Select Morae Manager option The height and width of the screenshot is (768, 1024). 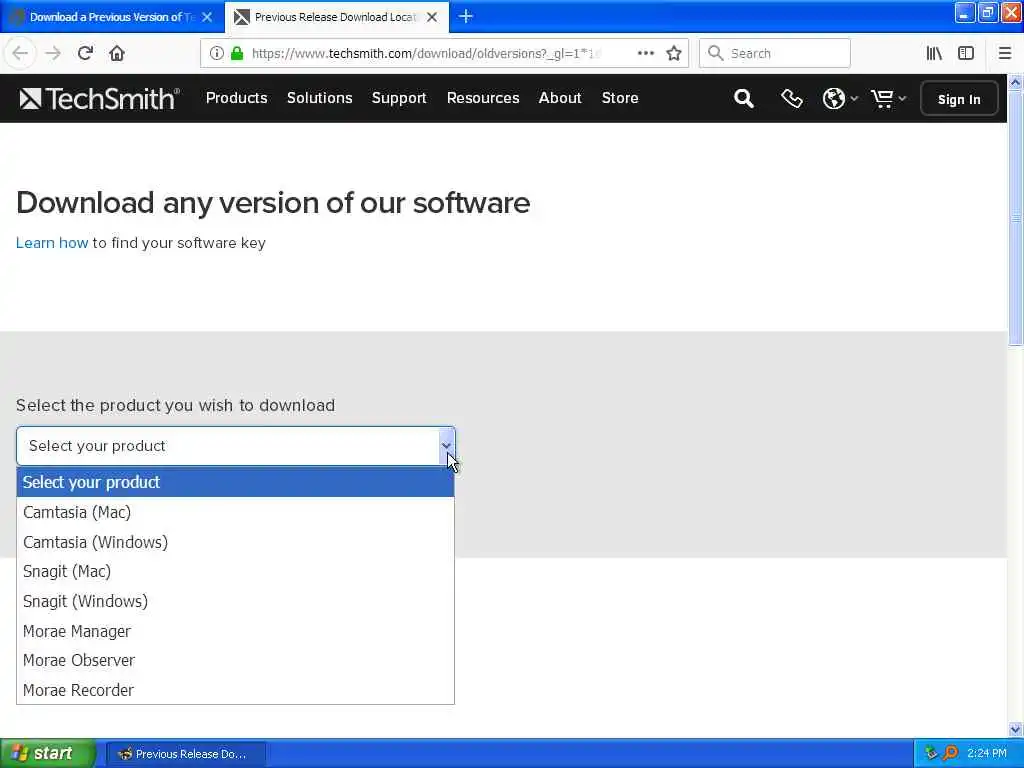point(235,631)
